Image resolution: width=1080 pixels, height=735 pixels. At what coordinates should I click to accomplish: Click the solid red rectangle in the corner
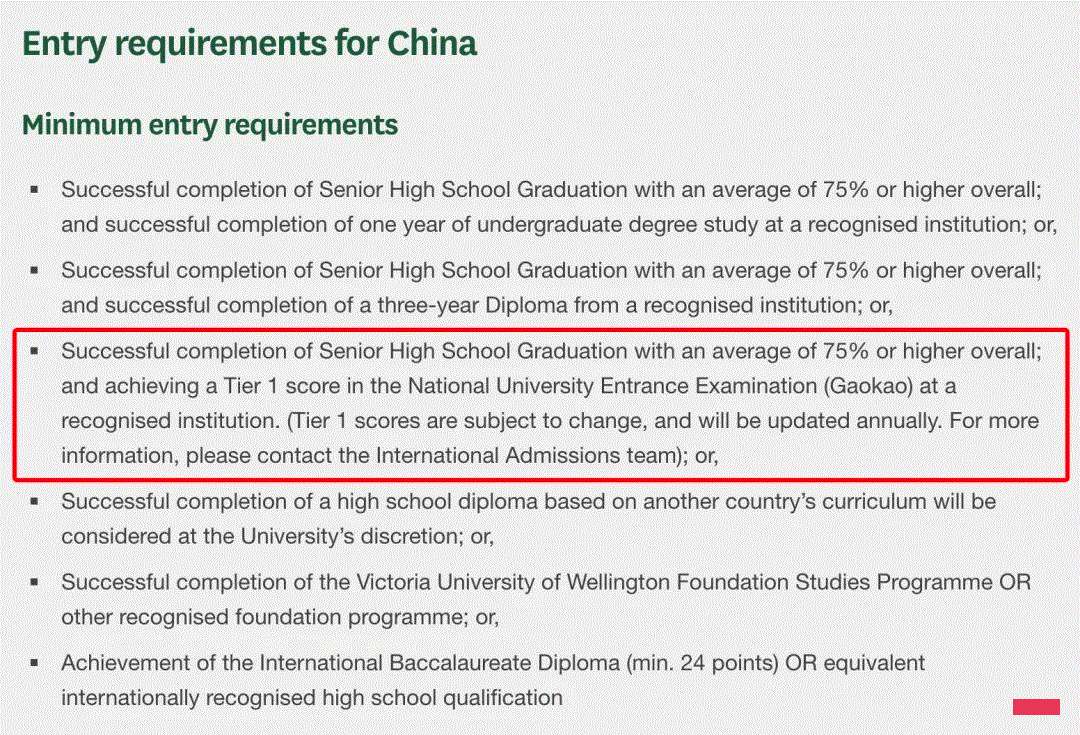click(1036, 706)
